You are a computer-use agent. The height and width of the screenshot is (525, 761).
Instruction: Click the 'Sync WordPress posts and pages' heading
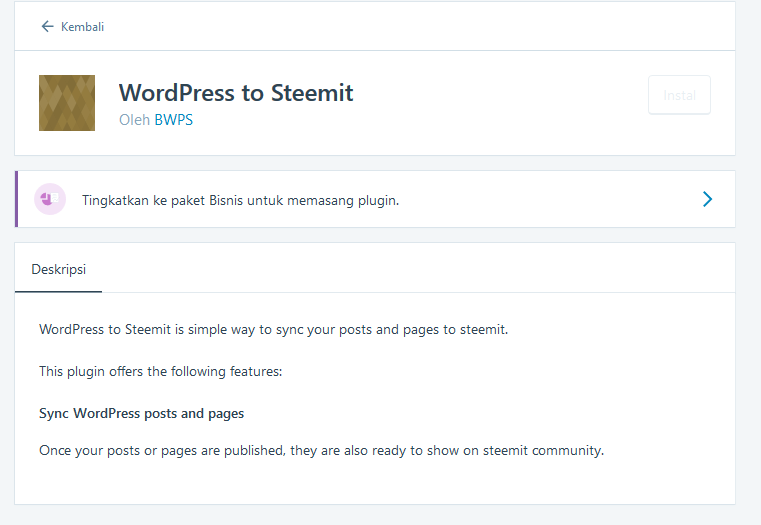coord(141,413)
